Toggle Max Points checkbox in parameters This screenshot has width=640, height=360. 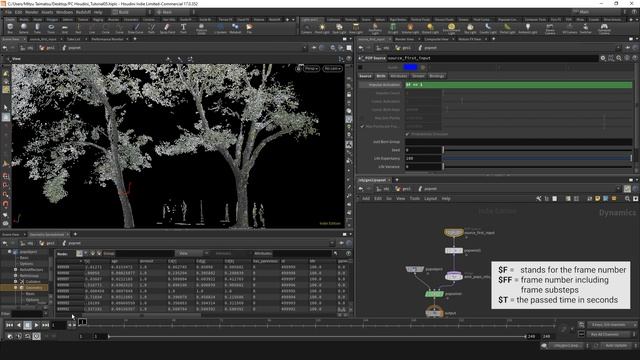click(362, 126)
